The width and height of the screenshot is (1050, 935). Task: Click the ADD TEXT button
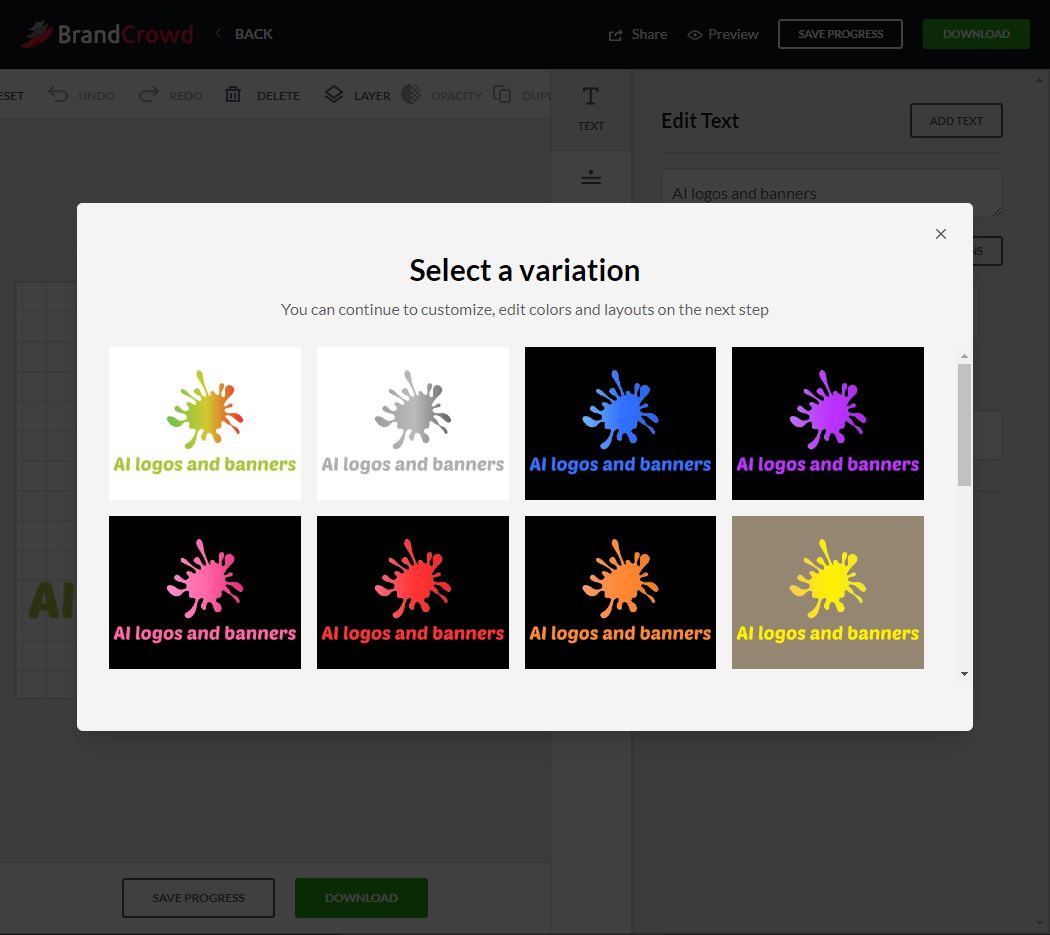tap(956, 121)
